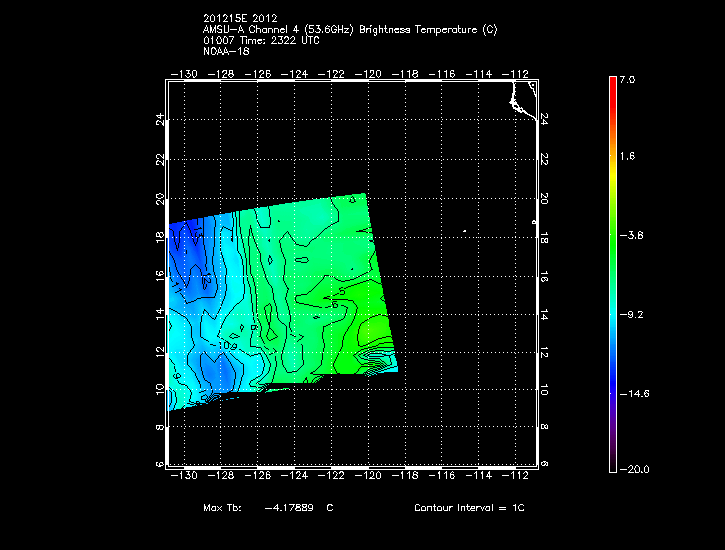Click the -130 longitude label on top axis

click(185, 74)
